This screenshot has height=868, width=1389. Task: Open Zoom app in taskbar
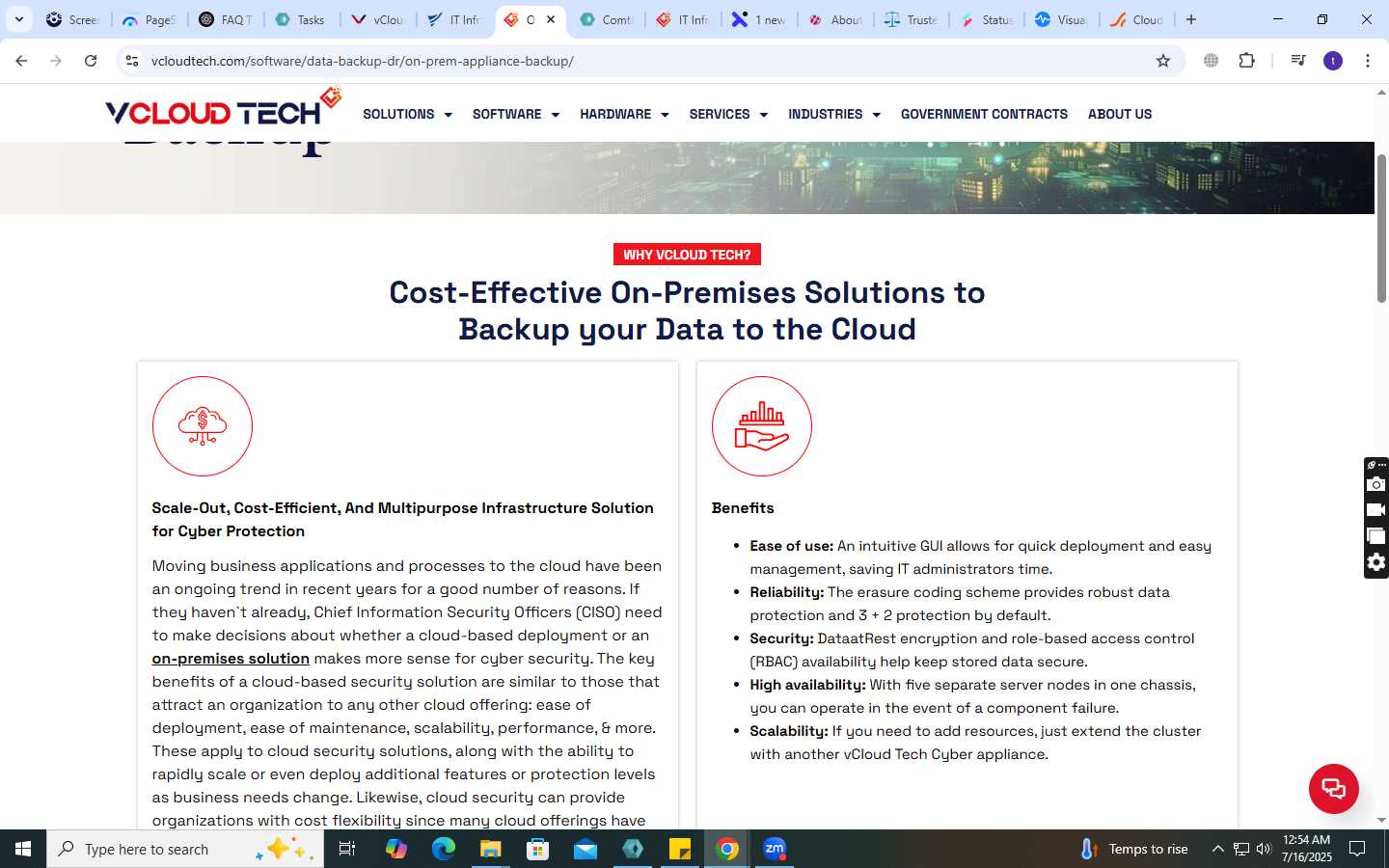(775, 849)
